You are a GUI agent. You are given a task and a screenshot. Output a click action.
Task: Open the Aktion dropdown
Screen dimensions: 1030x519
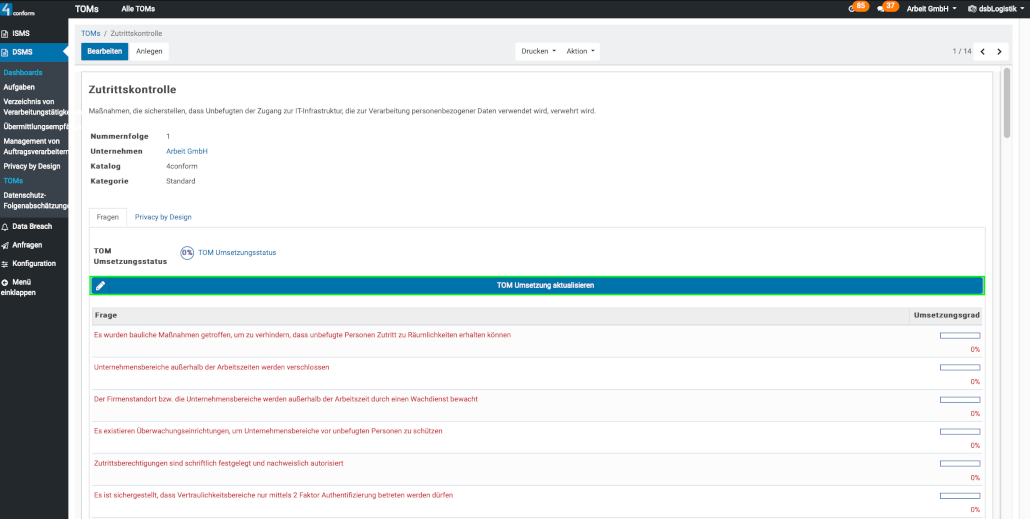click(580, 51)
